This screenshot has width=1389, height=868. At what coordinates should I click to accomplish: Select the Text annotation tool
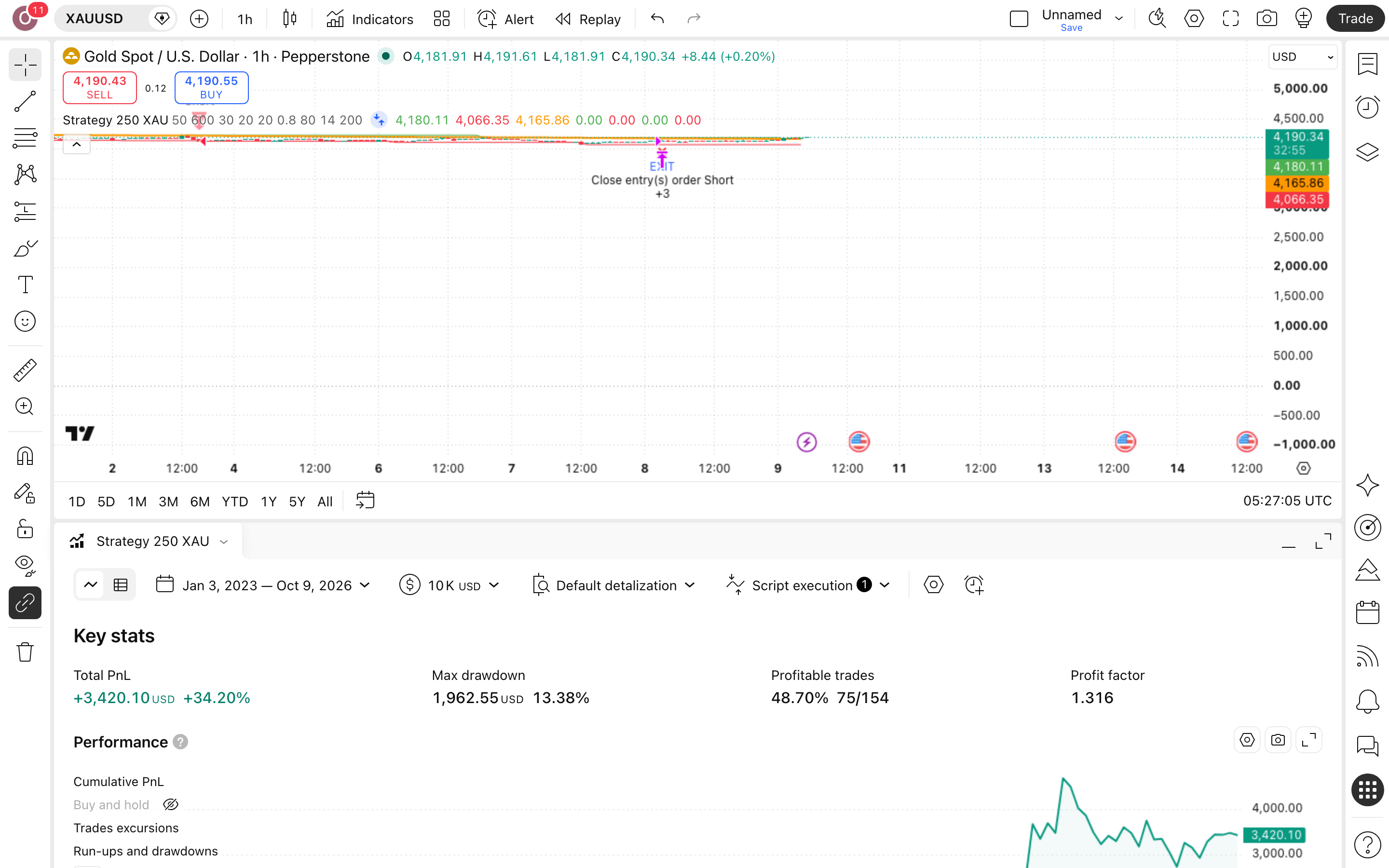point(25,285)
